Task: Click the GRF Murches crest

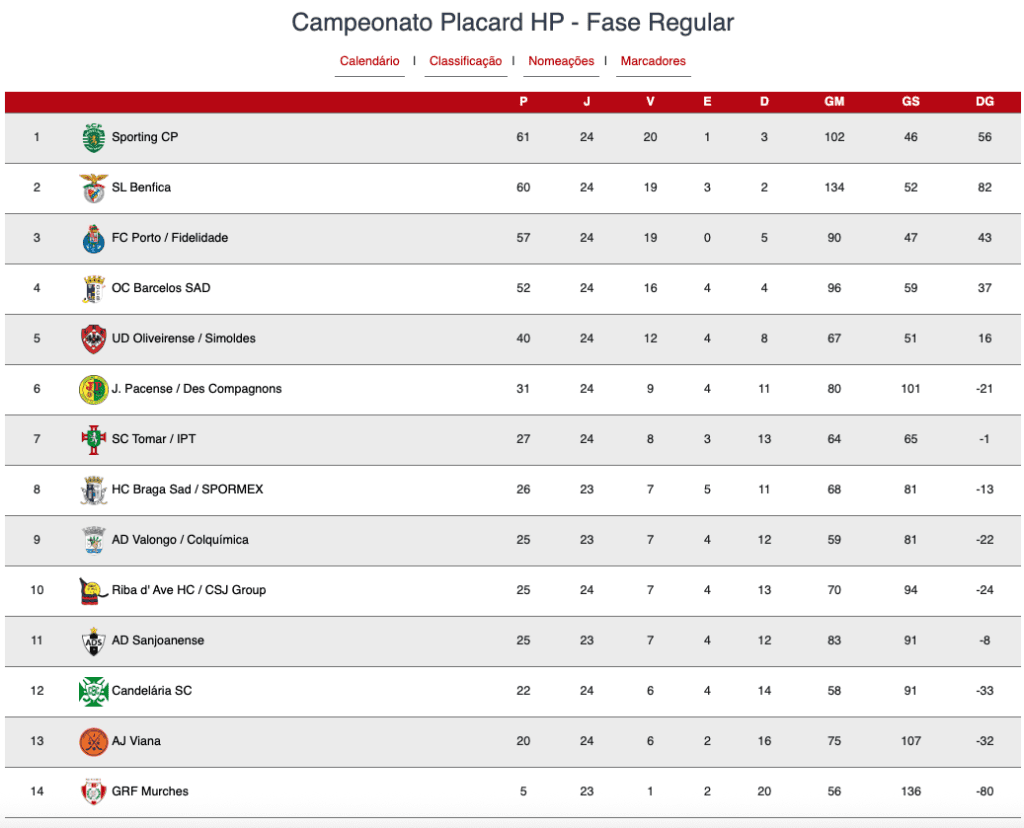Action: pyautogui.click(x=93, y=791)
